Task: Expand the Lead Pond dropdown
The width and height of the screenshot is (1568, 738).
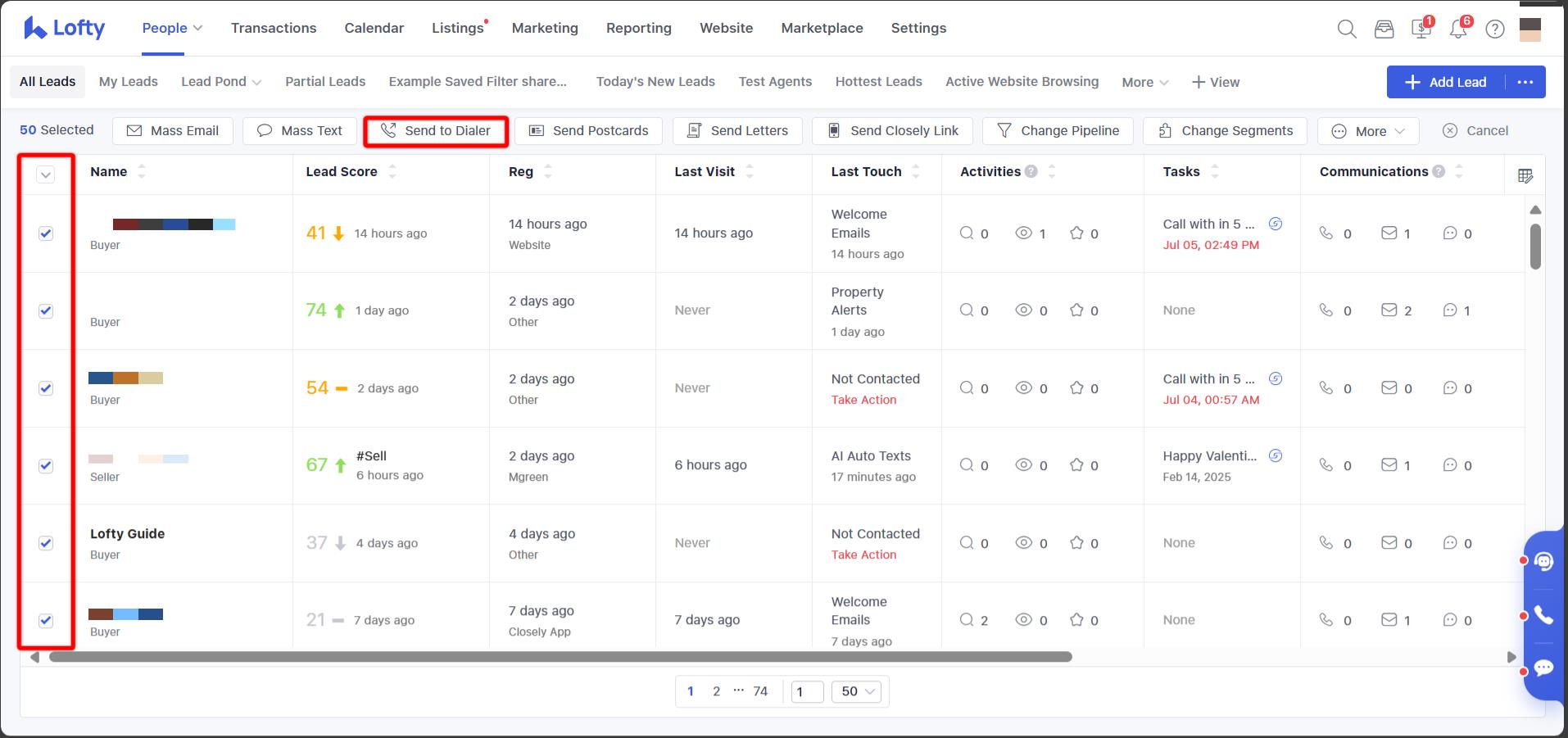Action: pyautogui.click(x=220, y=81)
